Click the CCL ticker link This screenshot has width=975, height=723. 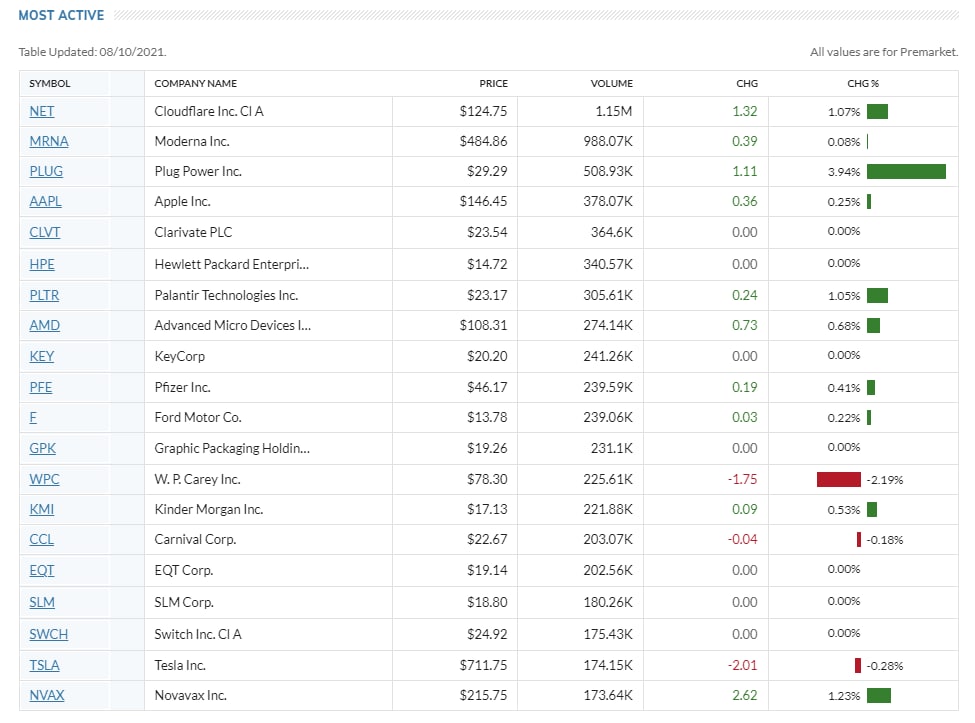tap(42, 539)
